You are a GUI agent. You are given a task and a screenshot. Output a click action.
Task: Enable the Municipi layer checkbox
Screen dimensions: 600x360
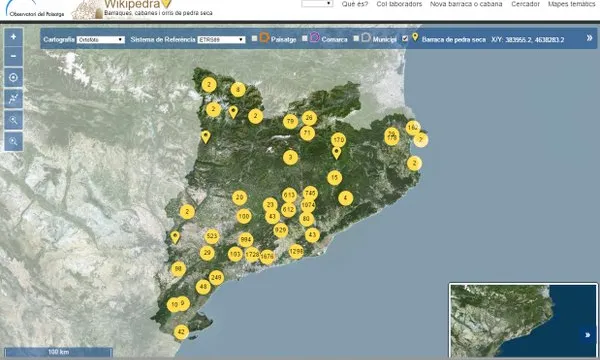point(356,39)
